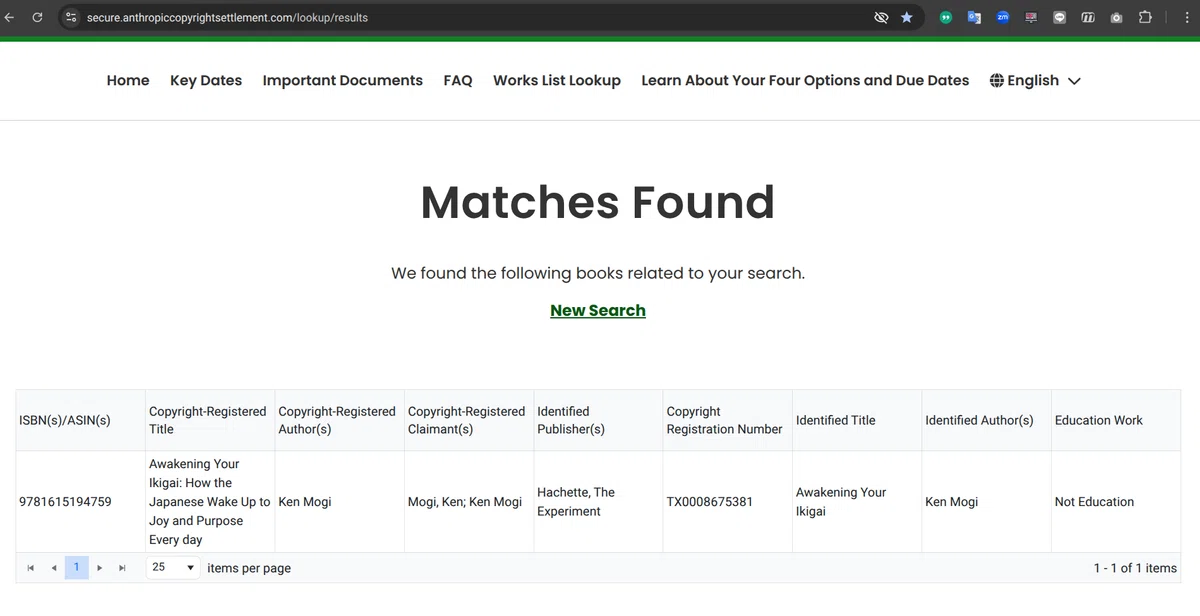Screen dimensions: 1200x616
Task: Click the 'items per page' label
Action: click(249, 568)
